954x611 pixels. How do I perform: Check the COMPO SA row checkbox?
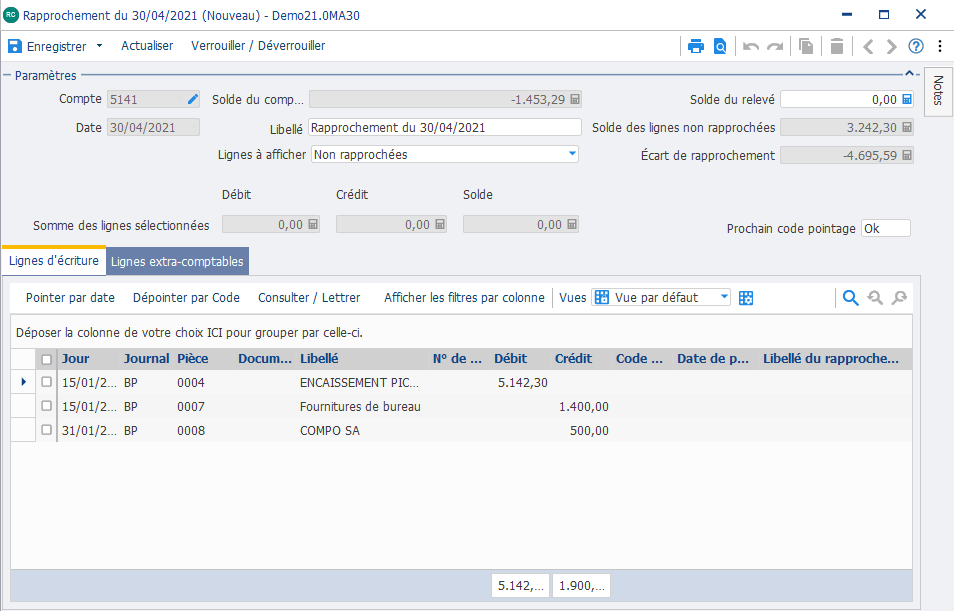click(46, 430)
